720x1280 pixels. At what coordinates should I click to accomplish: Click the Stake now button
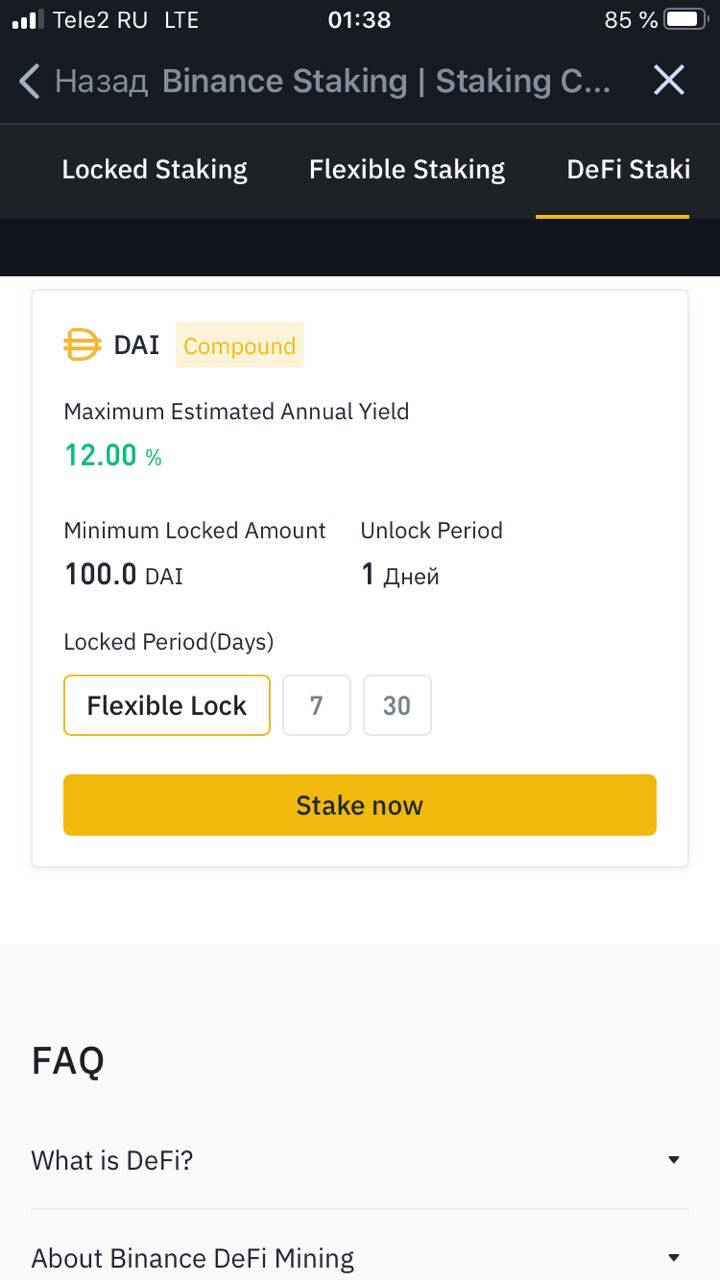point(360,805)
